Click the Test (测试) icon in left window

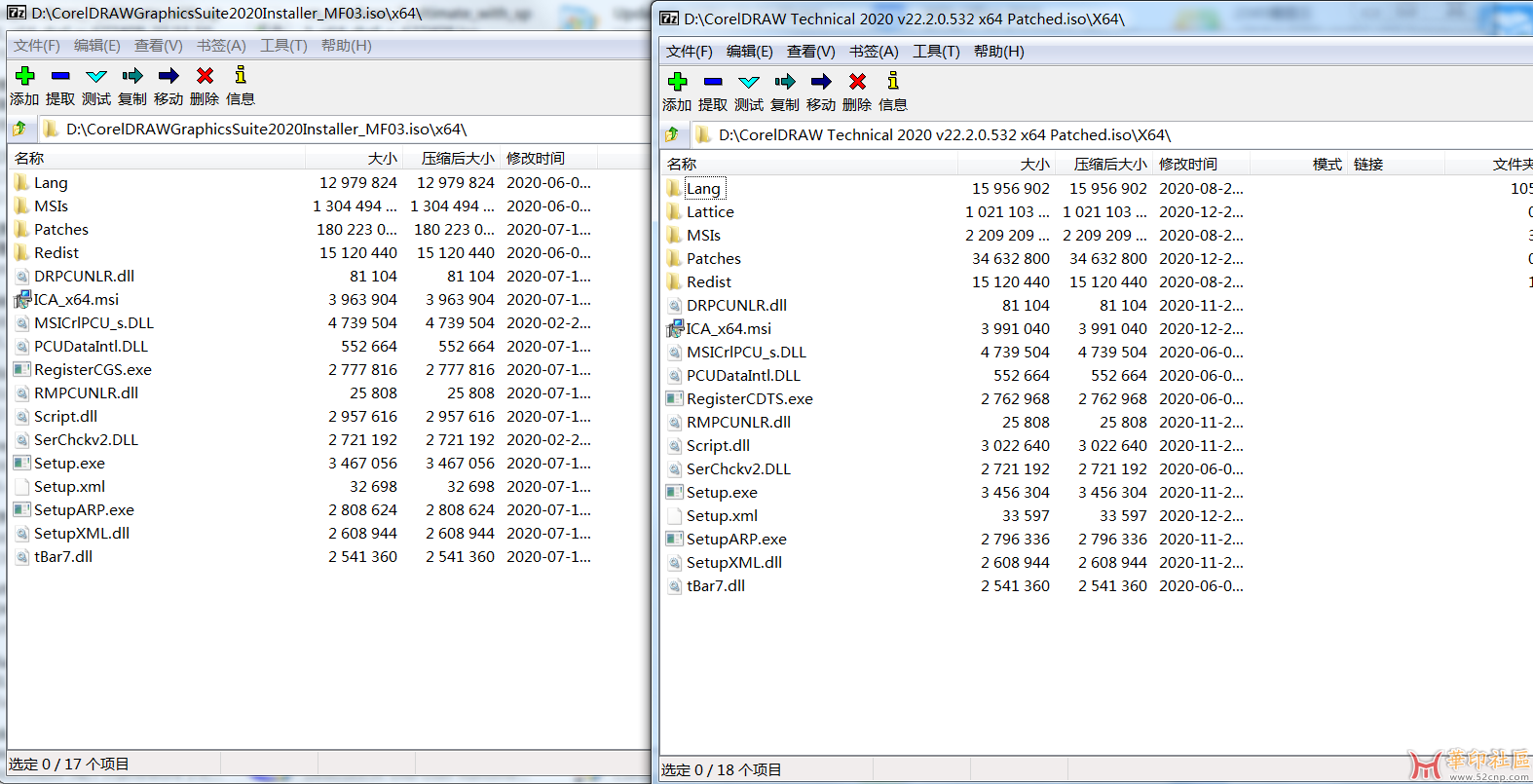point(96,75)
